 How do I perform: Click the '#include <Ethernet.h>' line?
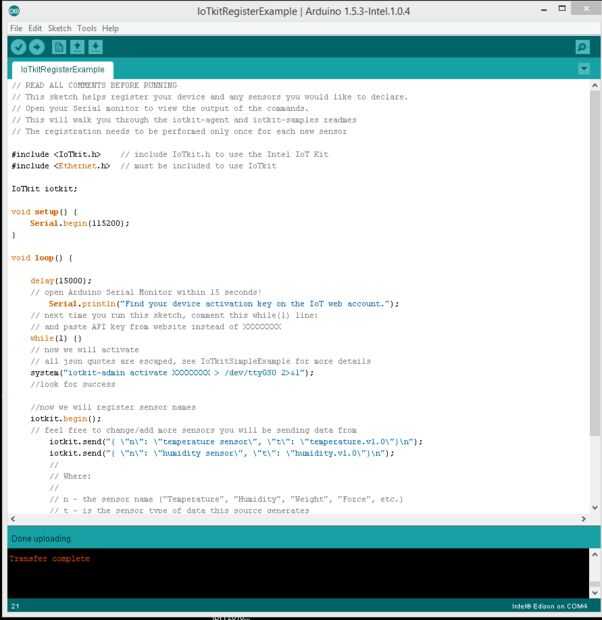click(144, 166)
